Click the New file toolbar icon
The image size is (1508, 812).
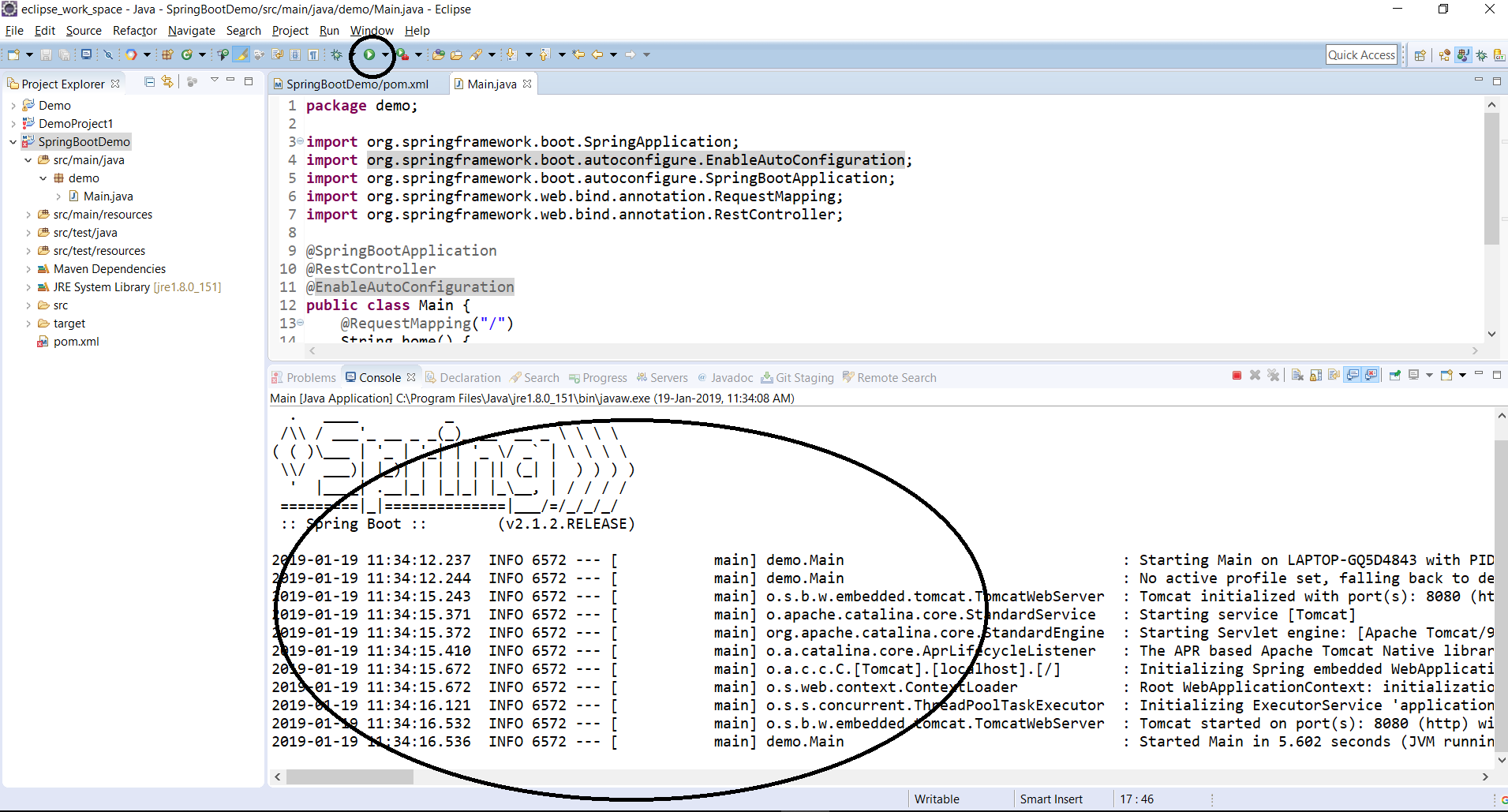13,54
